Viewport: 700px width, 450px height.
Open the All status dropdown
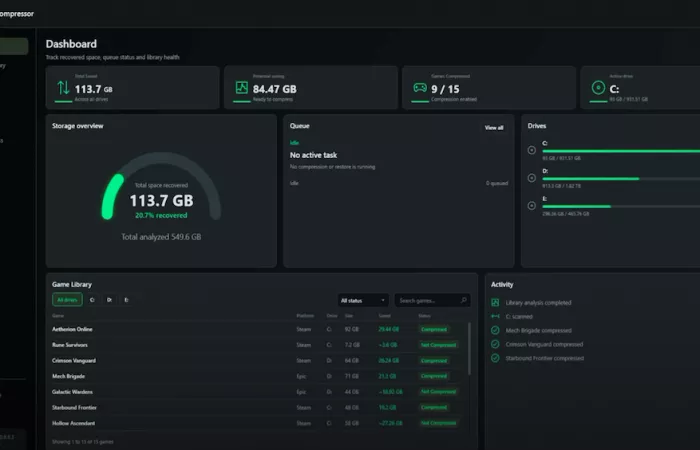point(363,300)
